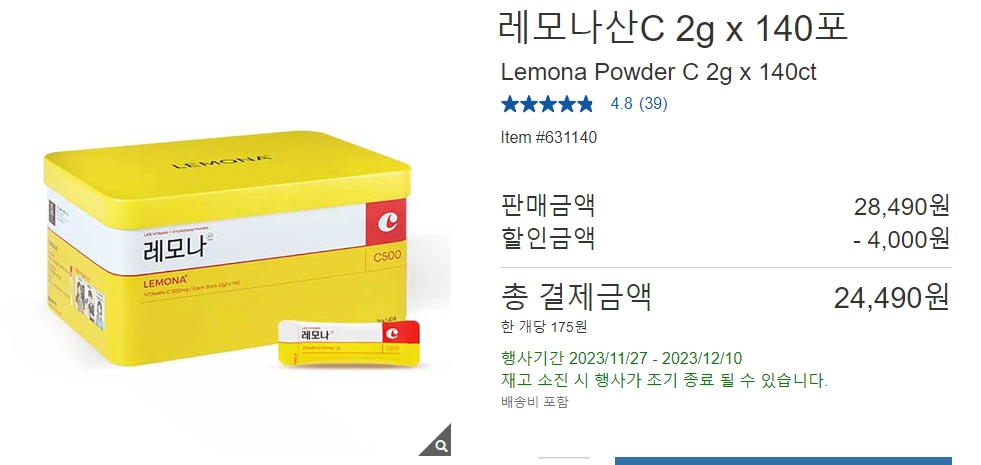The image size is (981, 465).
Task: Click the Korean product title 레모나산C 2g x 140포
Action: 673,29
